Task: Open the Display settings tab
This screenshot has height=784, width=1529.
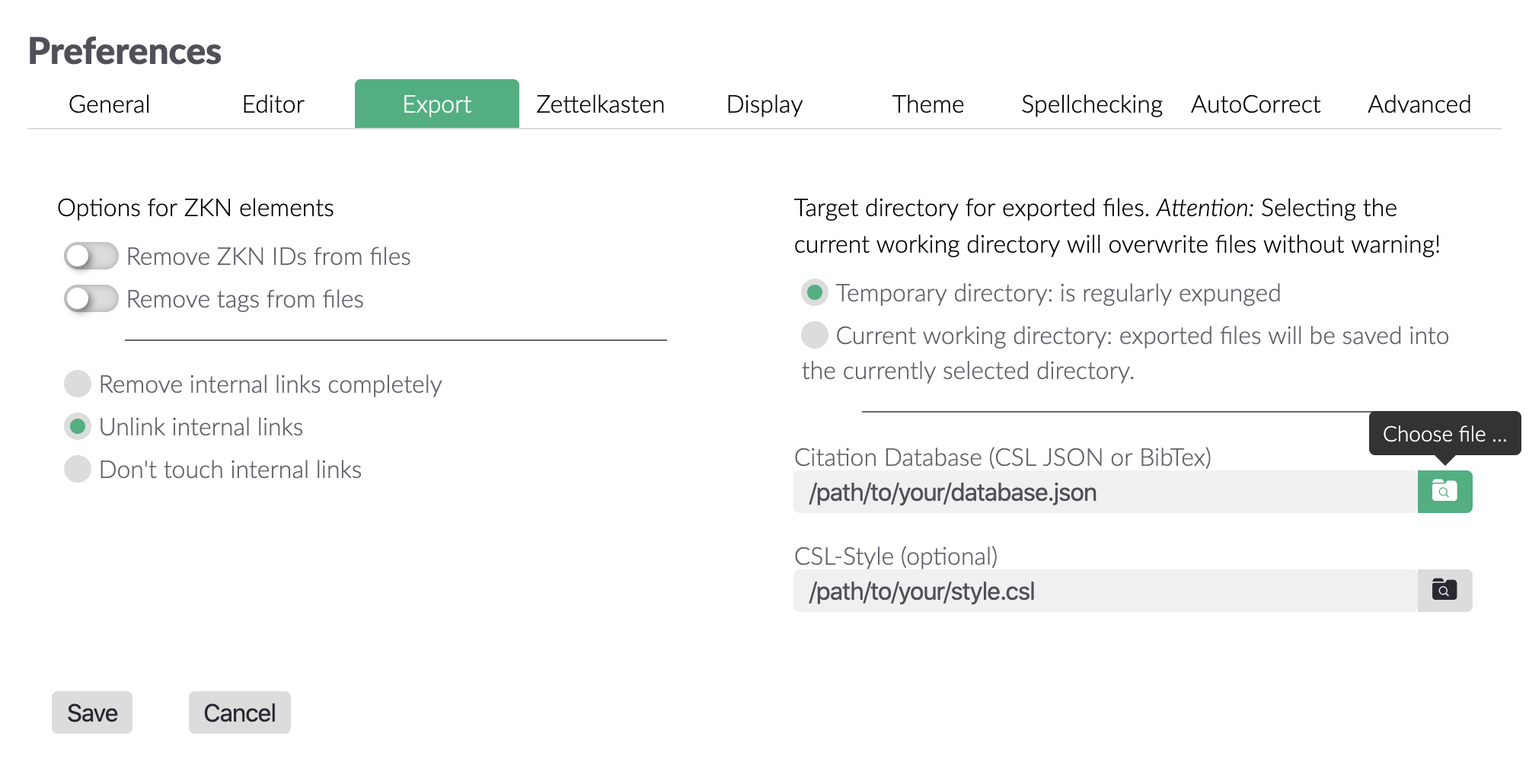Action: [x=764, y=104]
